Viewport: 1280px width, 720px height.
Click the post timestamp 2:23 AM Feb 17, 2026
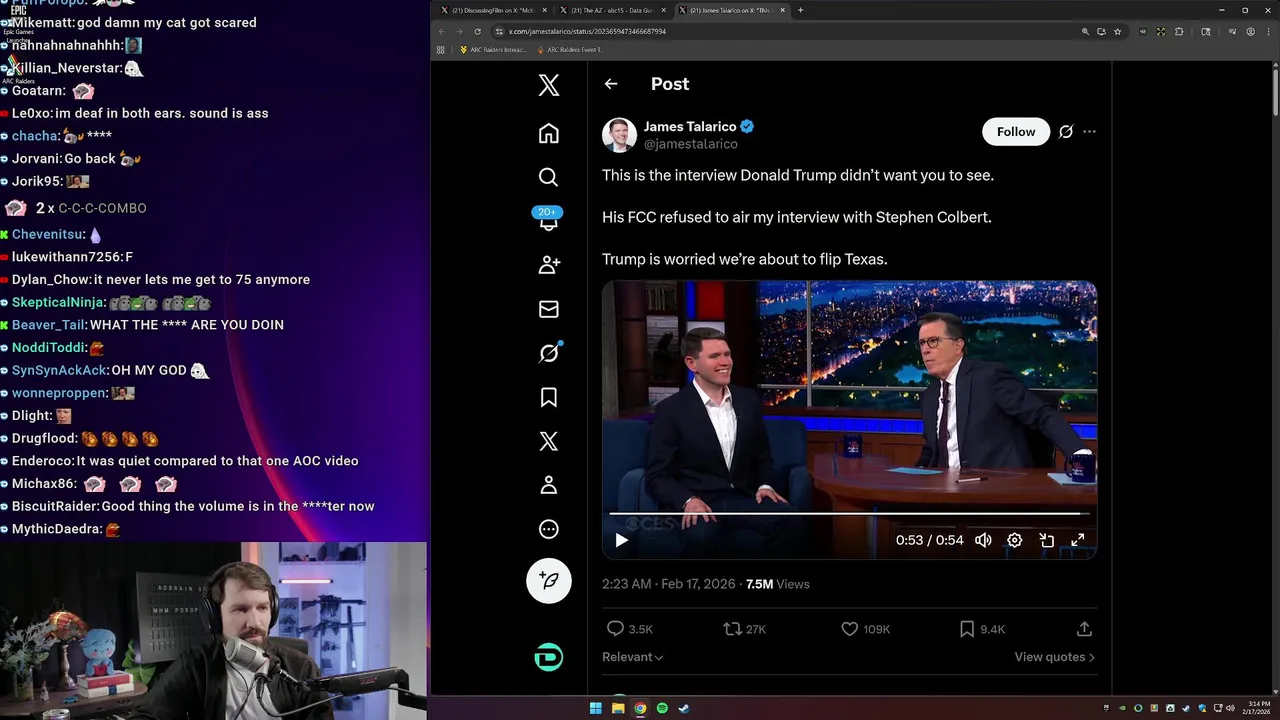tap(668, 584)
